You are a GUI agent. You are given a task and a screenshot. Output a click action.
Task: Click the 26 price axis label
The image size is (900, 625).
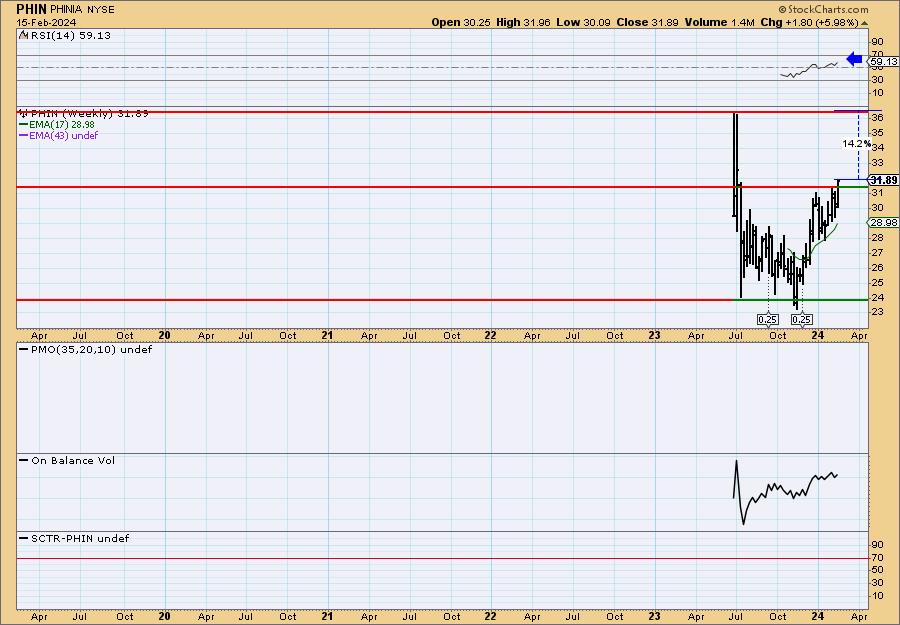point(878,267)
